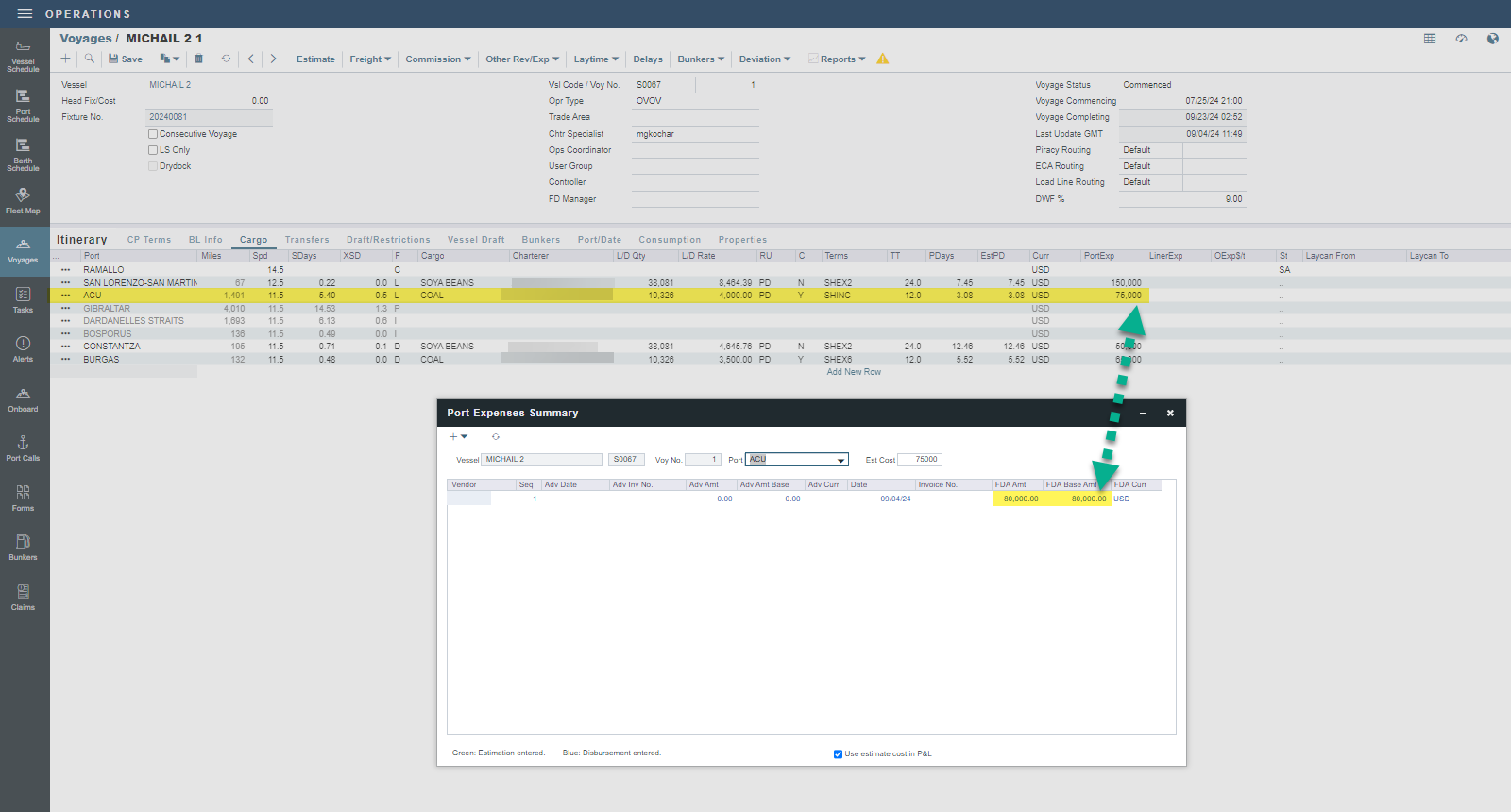1511x812 pixels.
Task: Open Vessel Schedule from the sidebar
Action: pyautogui.click(x=23, y=56)
